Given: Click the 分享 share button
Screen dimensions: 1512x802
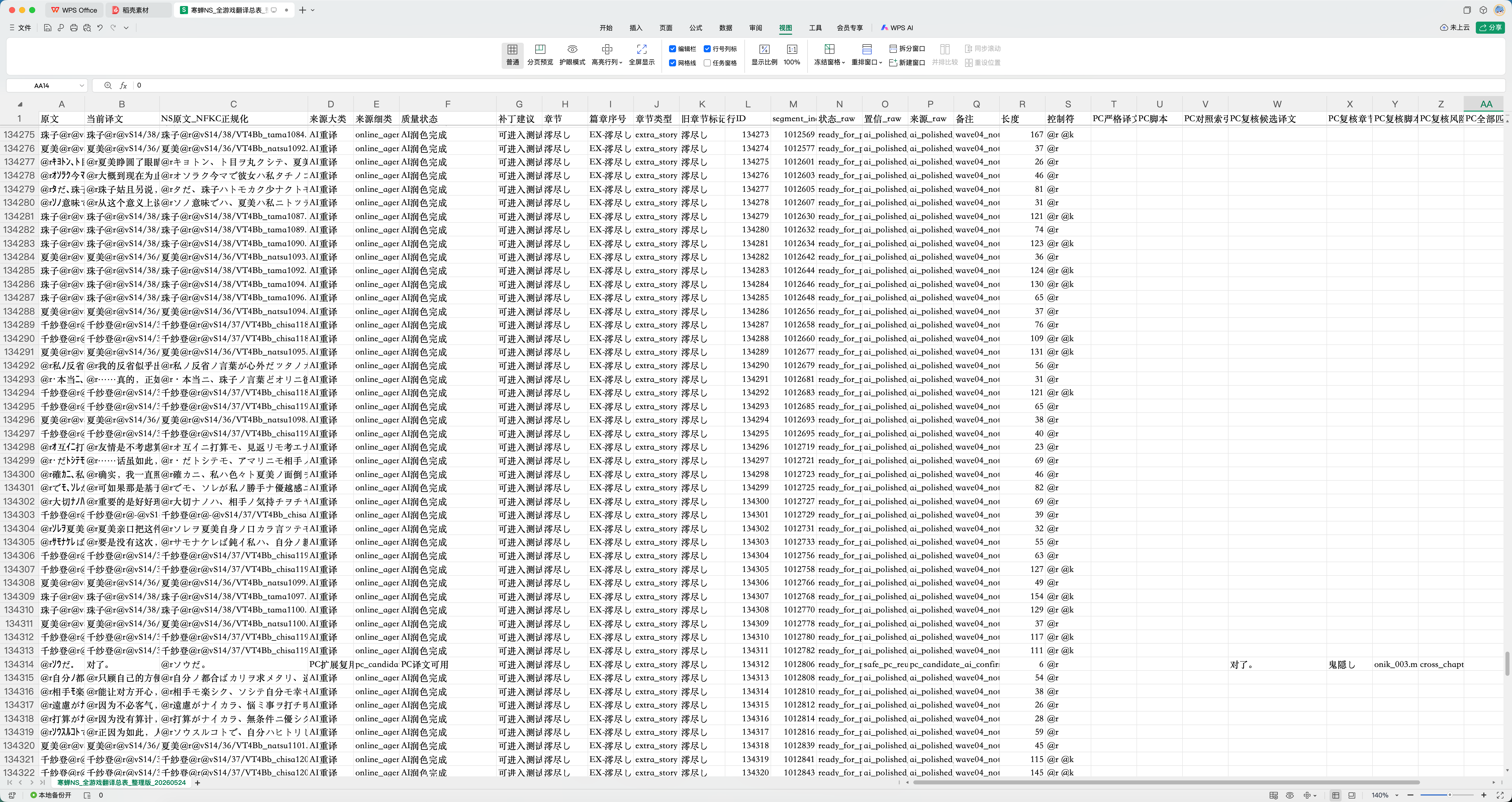Looking at the screenshot, I should pyautogui.click(x=1490, y=28).
